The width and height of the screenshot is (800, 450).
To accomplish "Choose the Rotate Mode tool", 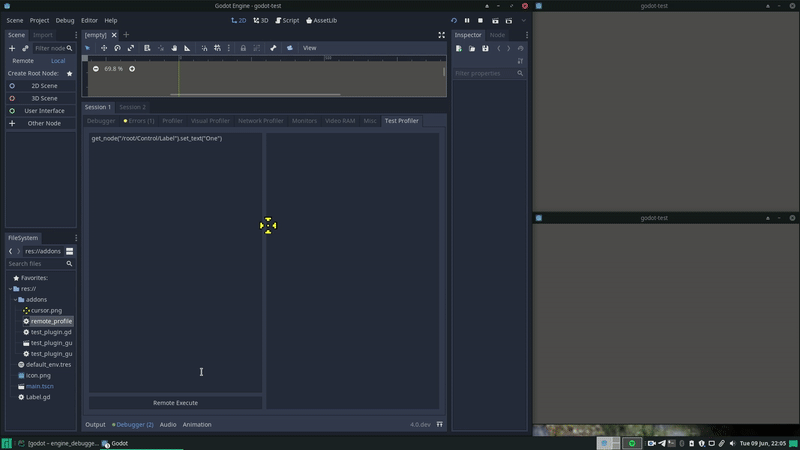I will 117,48.
